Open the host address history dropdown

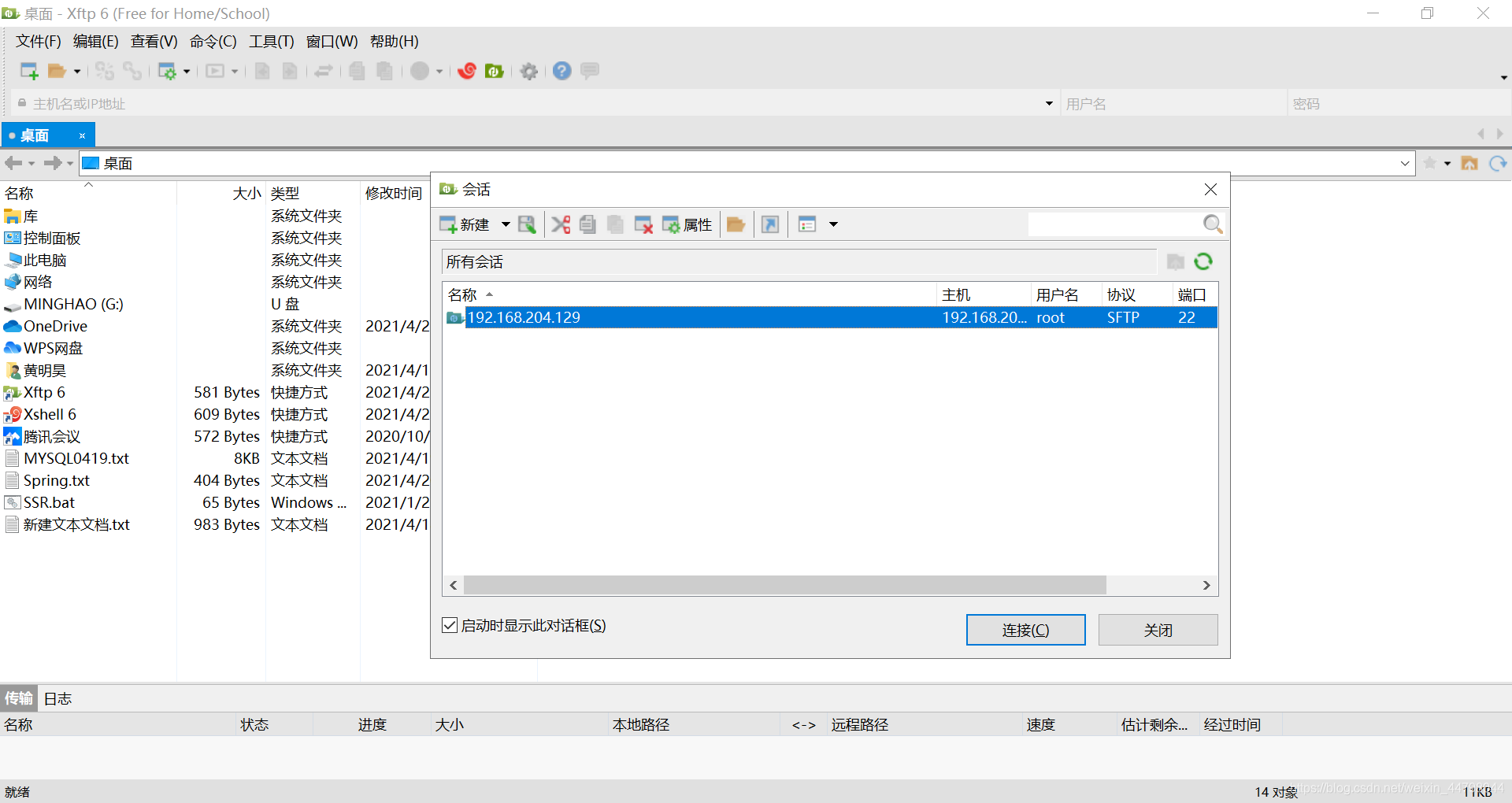click(1049, 104)
